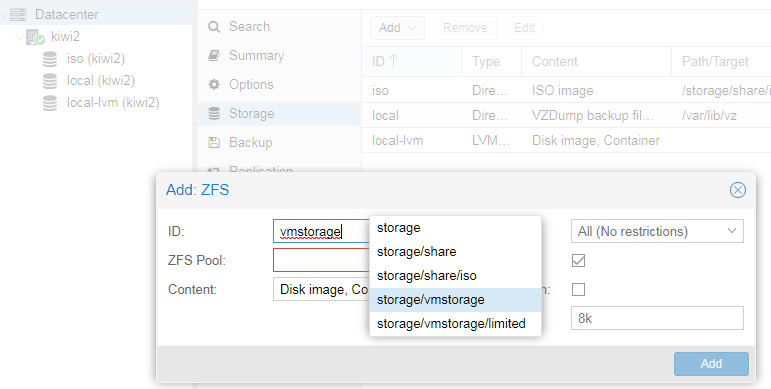Uncheck the checked checkbox in the dialog
The width and height of the screenshot is (771, 389).
[x=579, y=261]
